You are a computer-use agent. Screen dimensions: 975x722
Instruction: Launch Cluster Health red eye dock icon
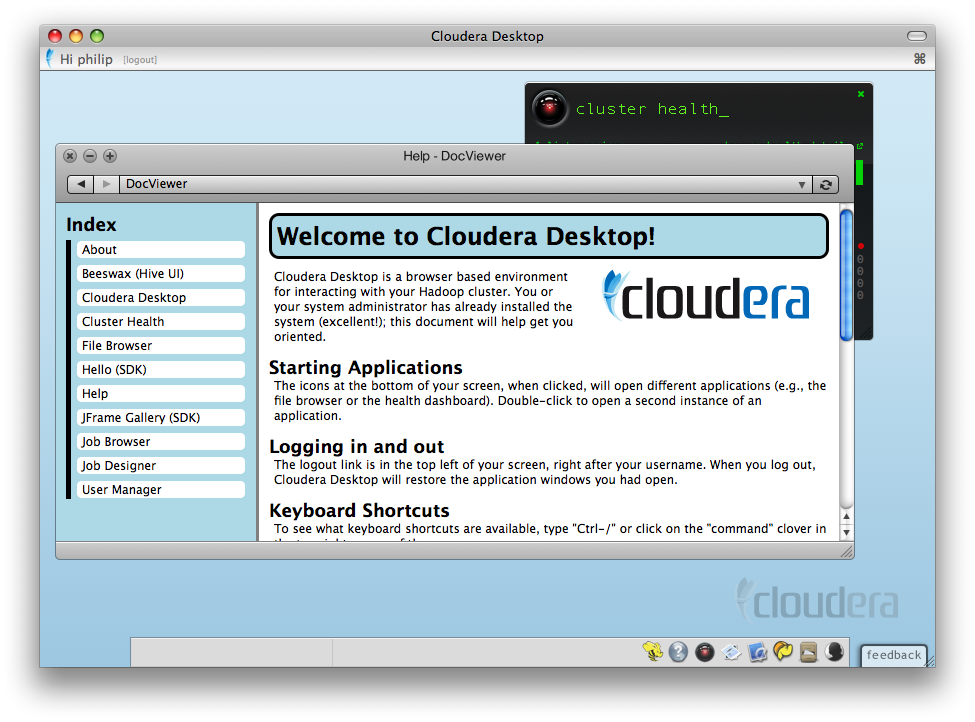coord(705,652)
